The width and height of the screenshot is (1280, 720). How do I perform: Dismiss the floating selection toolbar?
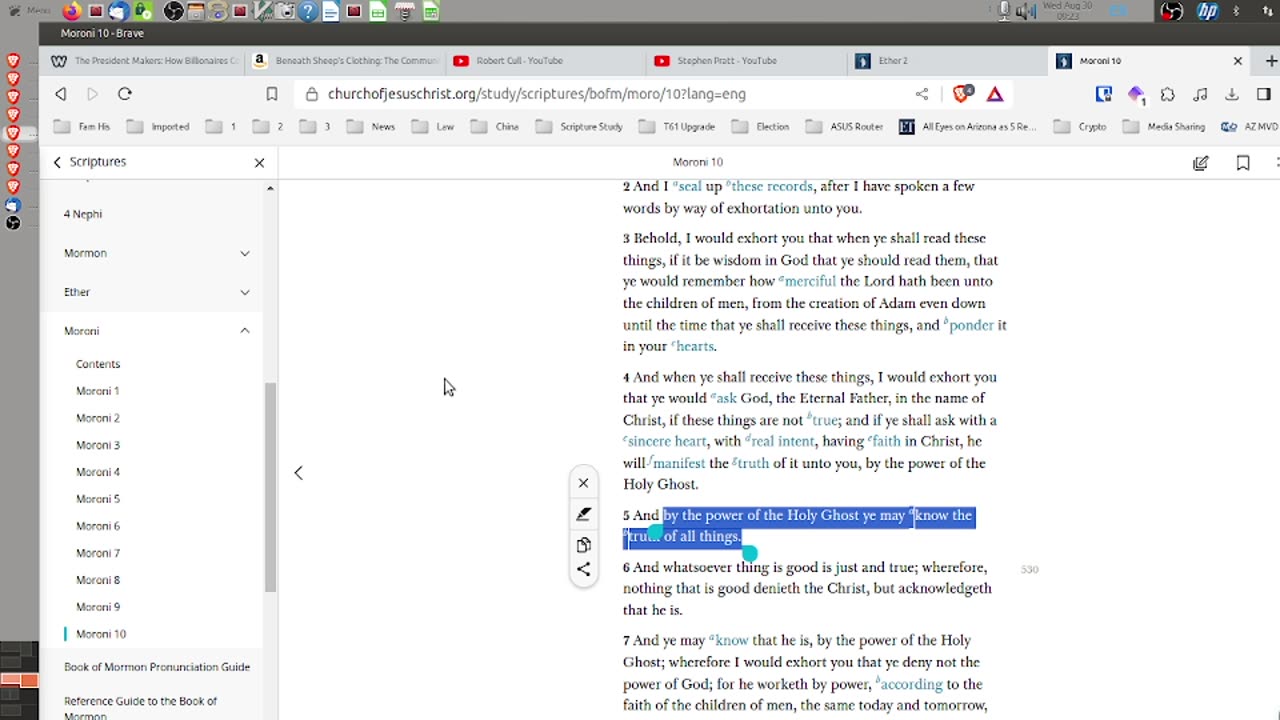pyautogui.click(x=583, y=483)
